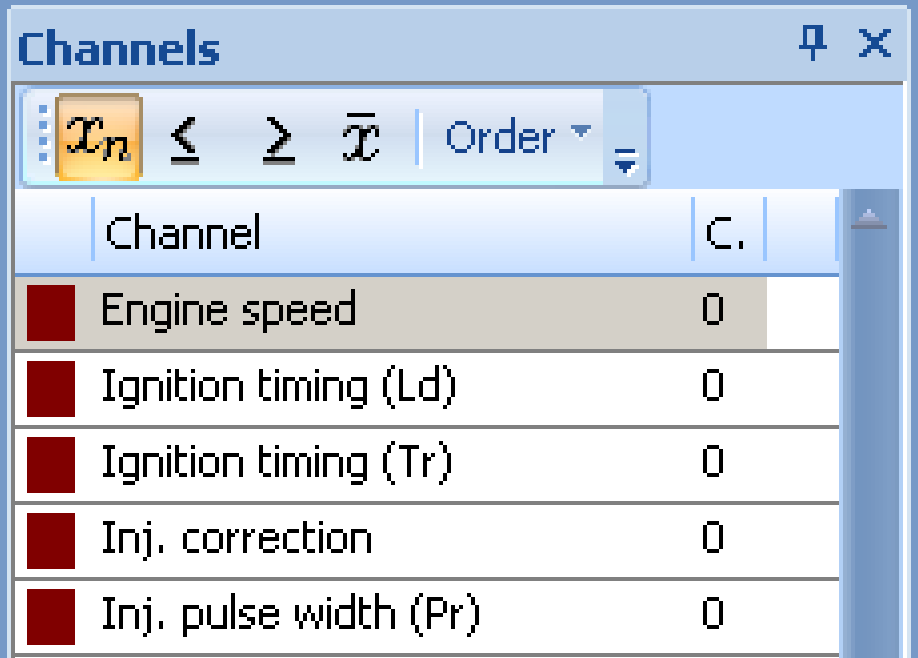Pin the Channels panel
The image size is (918, 658).
[x=813, y=42]
